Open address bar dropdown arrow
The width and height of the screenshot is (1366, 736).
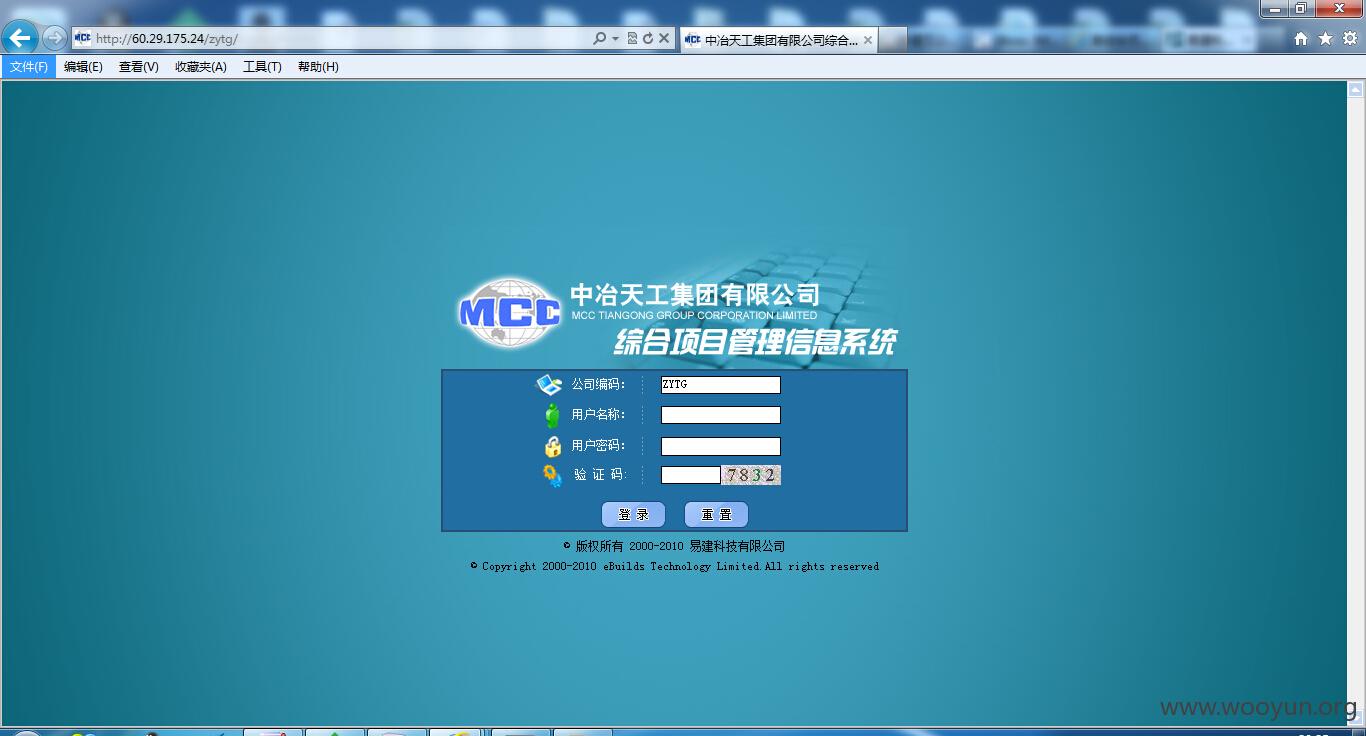tap(615, 39)
